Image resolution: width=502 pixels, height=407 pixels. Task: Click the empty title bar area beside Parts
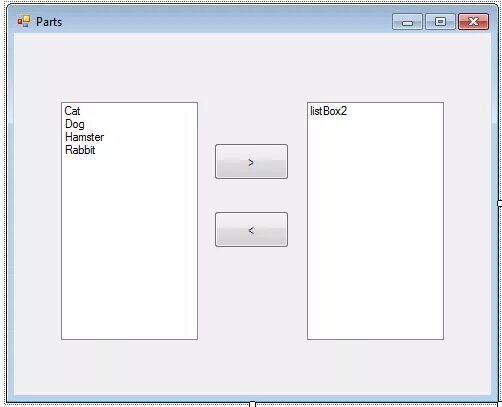coord(227,22)
